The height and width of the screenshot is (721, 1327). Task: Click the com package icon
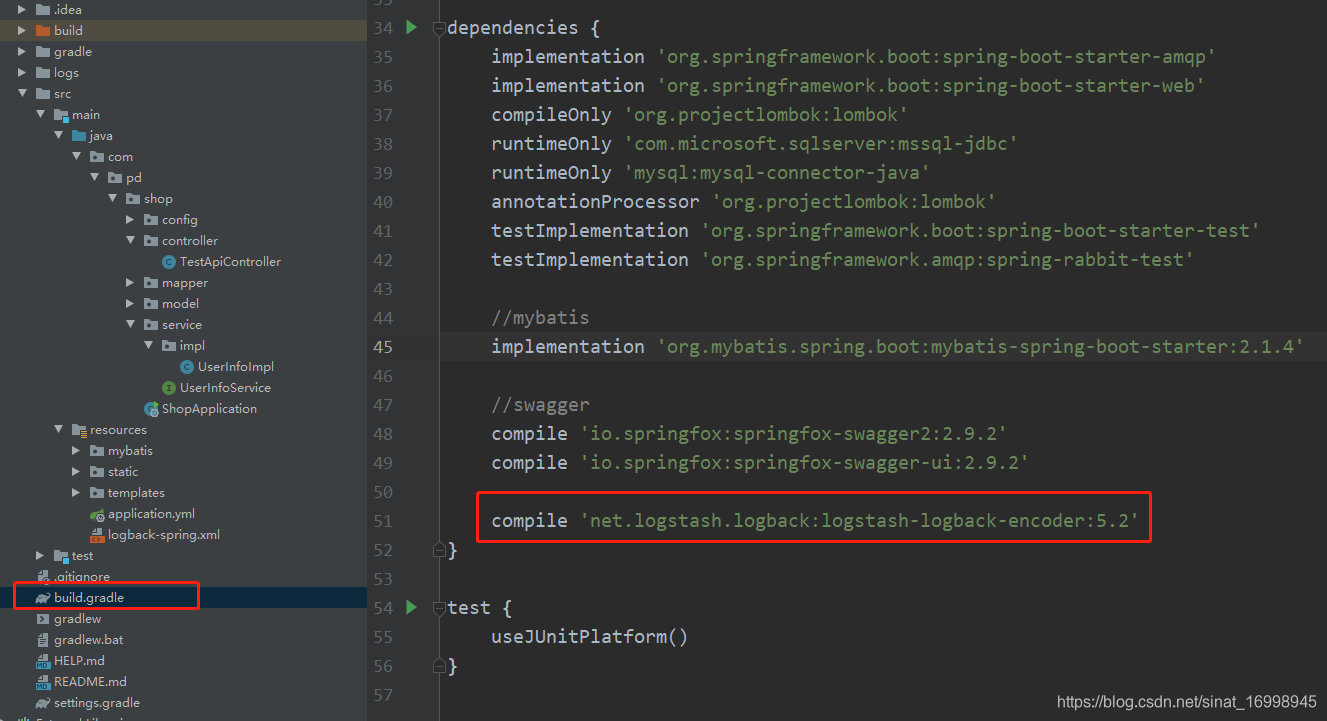coord(97,156)
